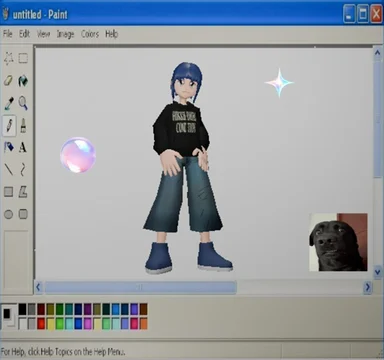384x360 pixels.
Task: Choose the Rounded Rectangle tool
Action: tap(23, 214)
